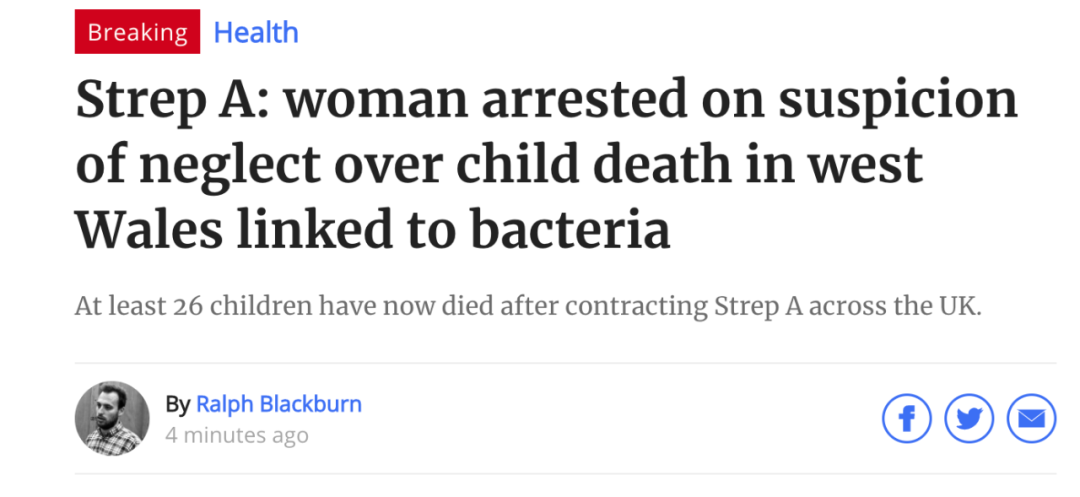Screen dimensions: 1080x497
Task: Select the 'By' label before author name
Action: click(177, 405)
